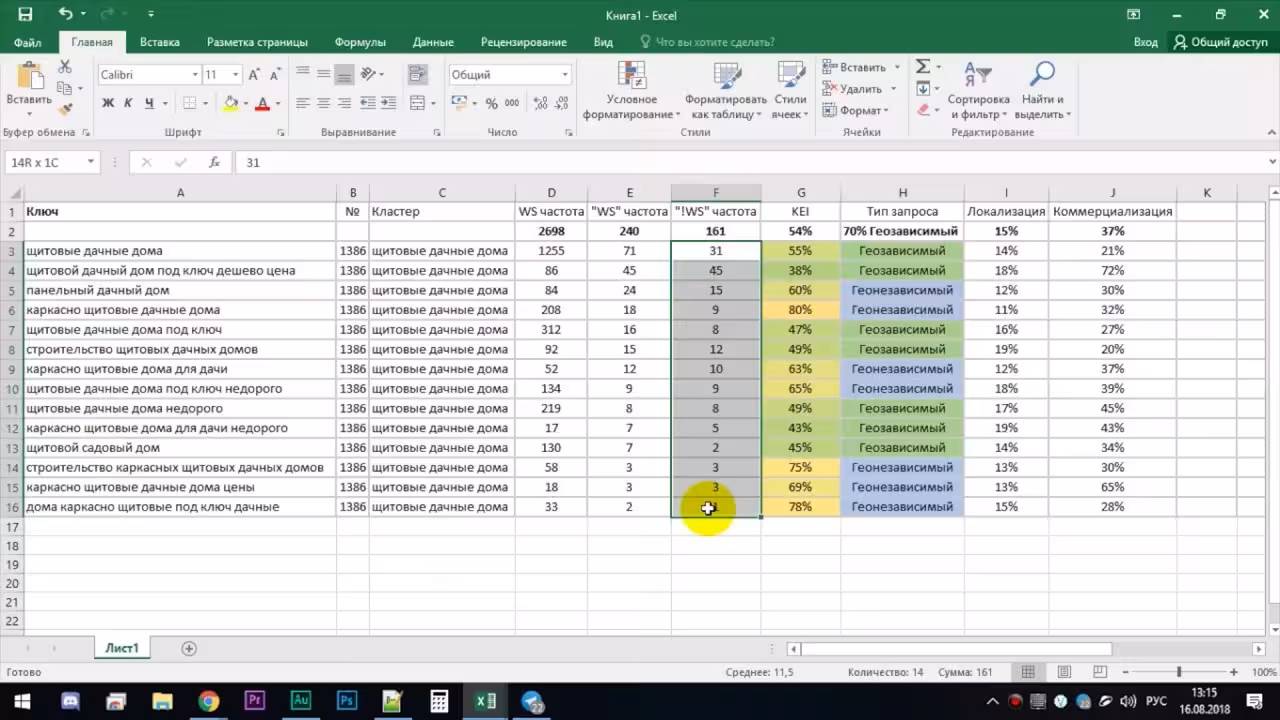
Task: Click the Cut scissors icon
Action: [x=65, y=67]
